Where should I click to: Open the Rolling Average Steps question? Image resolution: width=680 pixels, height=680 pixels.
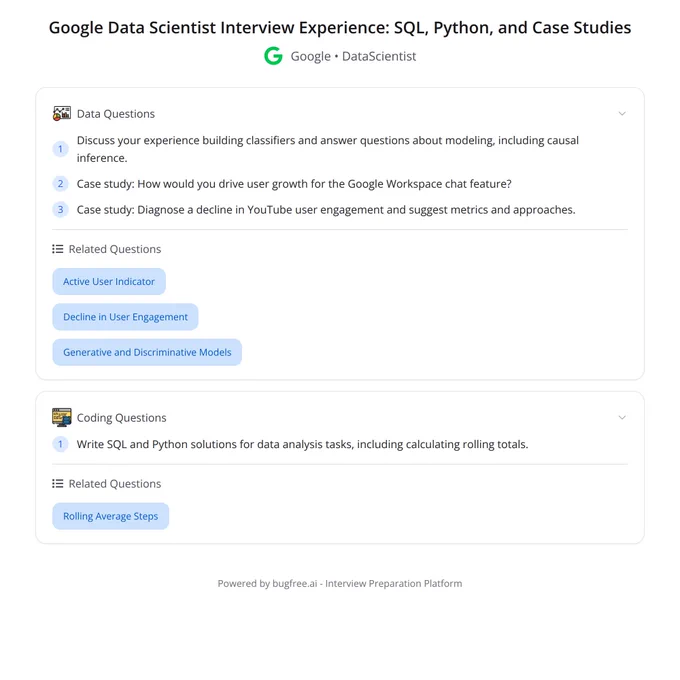(x=111, y=516)
